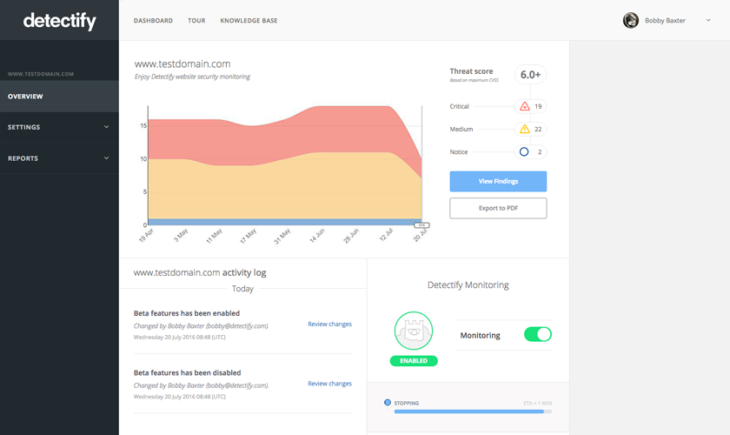This screenshot has width=730, height=435.
Task: Open the Tour menu item
Action: (x=196, y=20)
